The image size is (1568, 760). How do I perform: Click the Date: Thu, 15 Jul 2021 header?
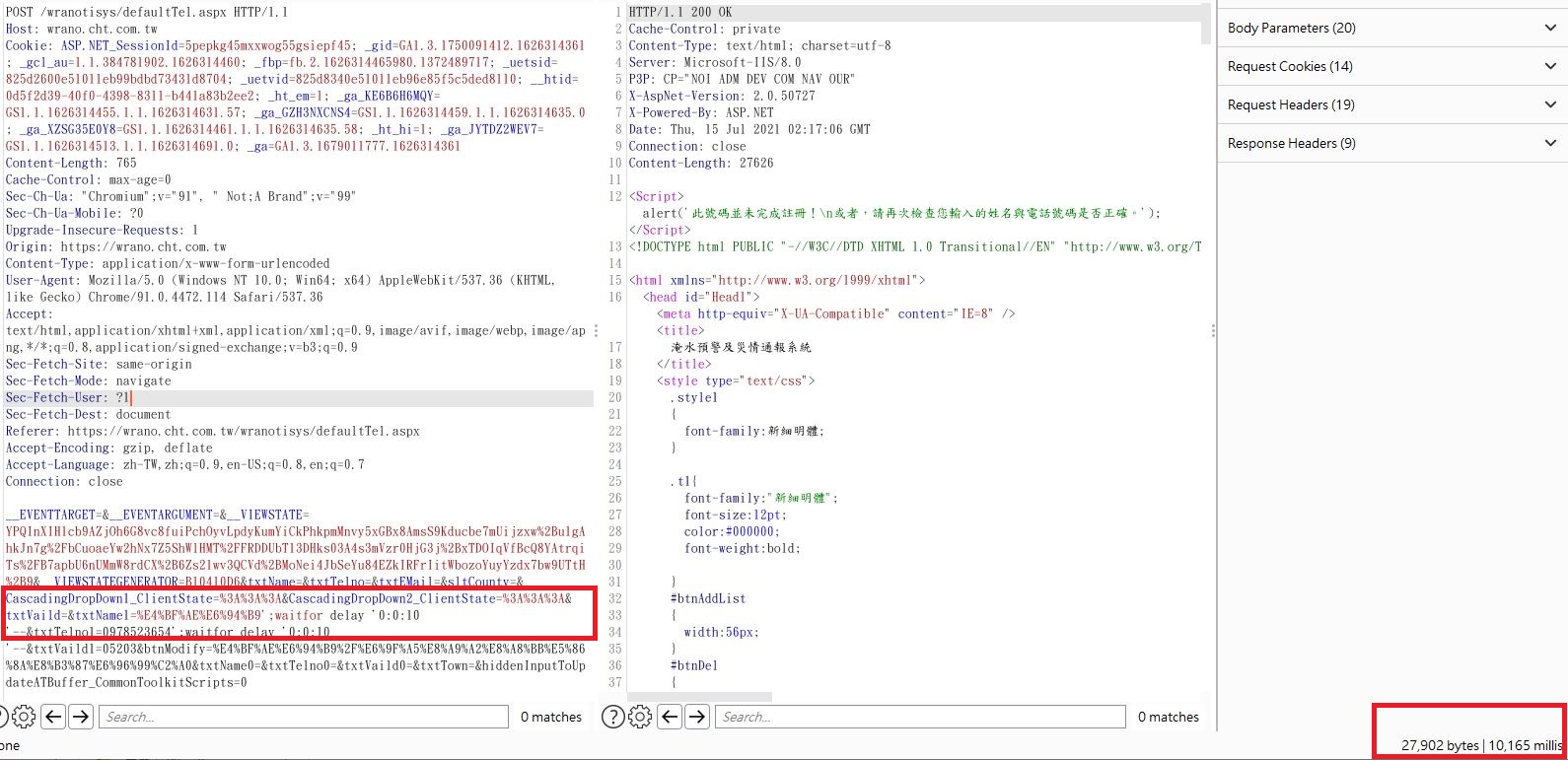point(749,129)
